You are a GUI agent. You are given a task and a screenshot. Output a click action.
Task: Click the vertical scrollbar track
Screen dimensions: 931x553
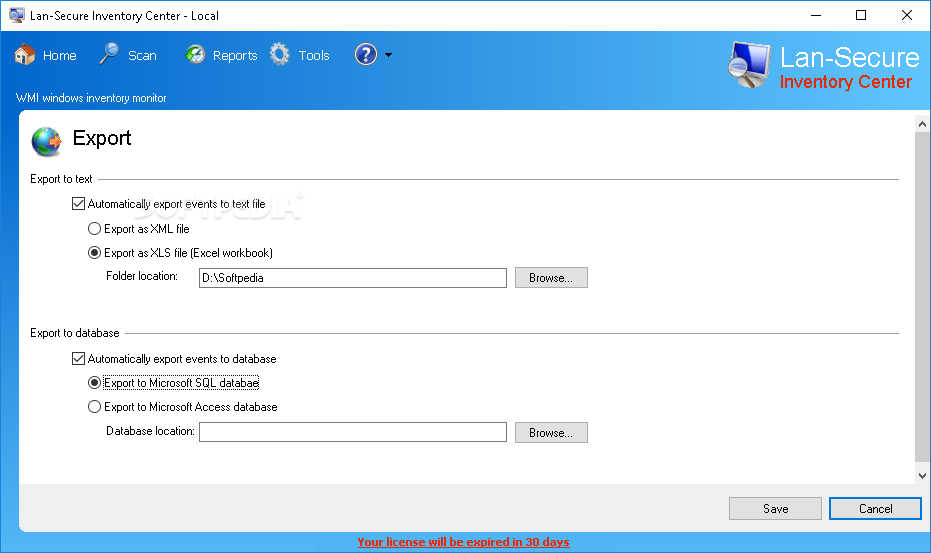click(x=922, y=297)
